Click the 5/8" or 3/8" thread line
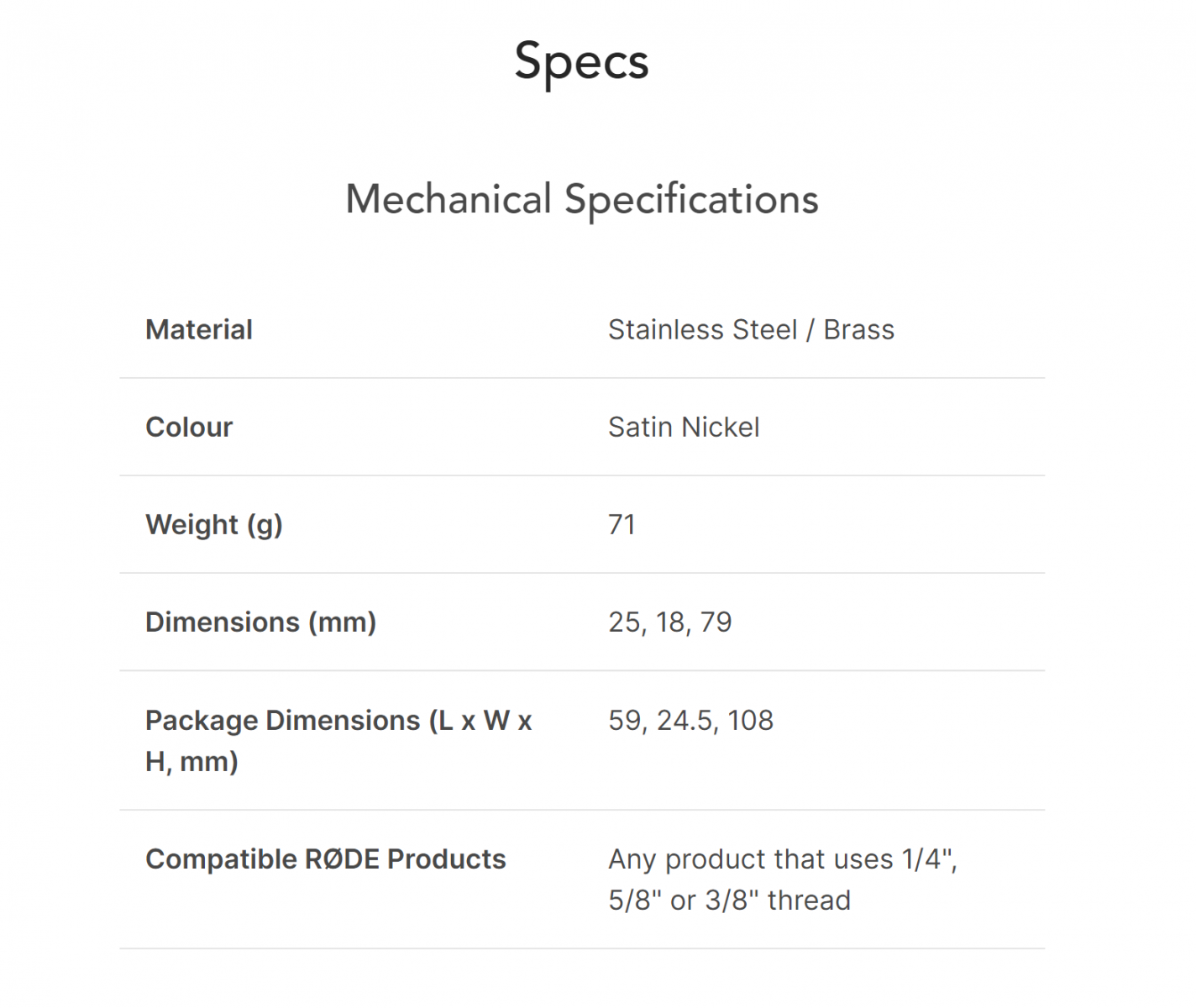Screen dimensions: 1196x1008 pyautogui.click(x=729, y=900)
